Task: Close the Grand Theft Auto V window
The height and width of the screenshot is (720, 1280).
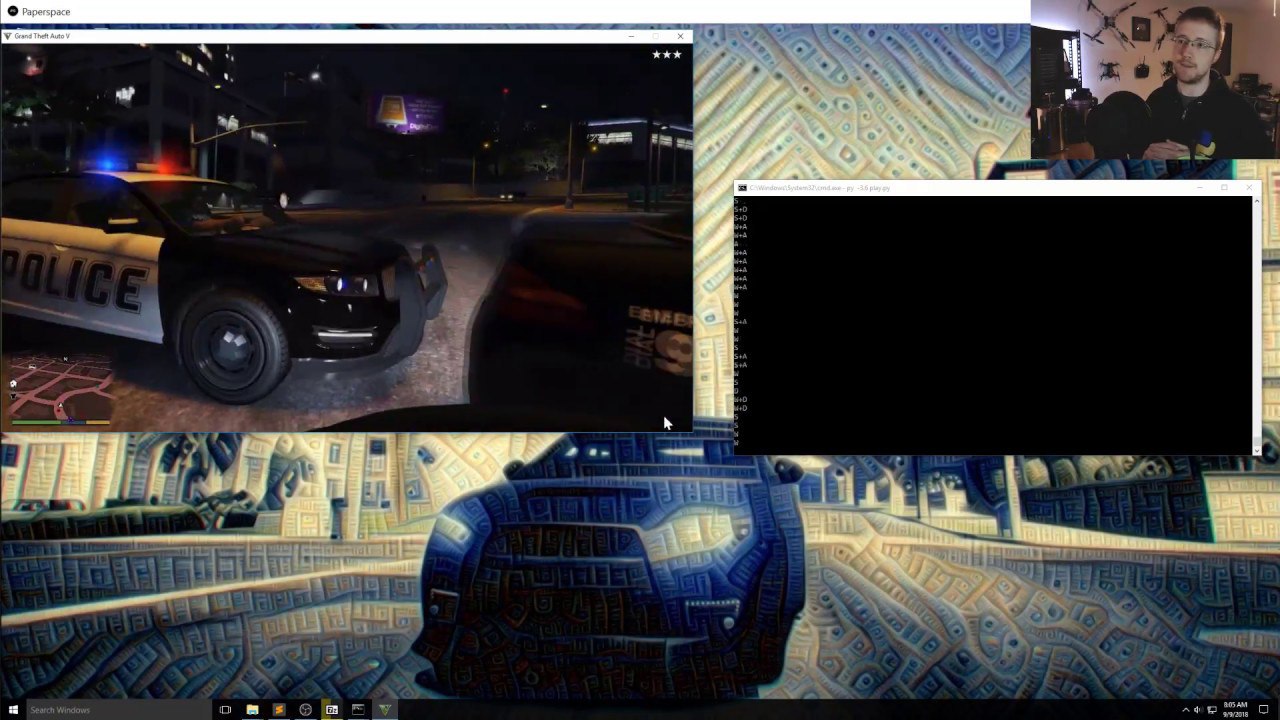Action: click(x=681, y=36)
